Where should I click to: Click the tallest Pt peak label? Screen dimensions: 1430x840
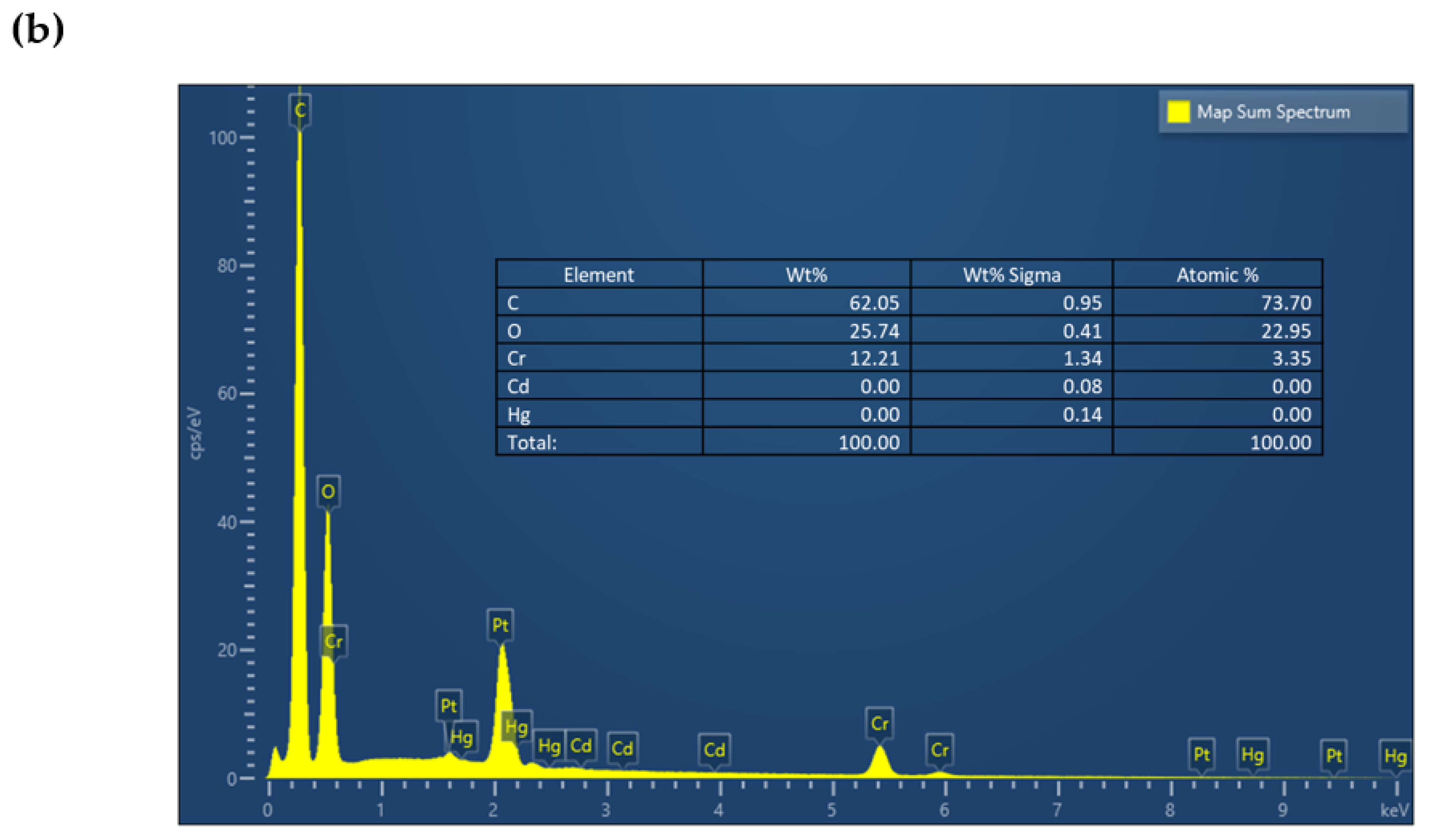coord(500,625)
